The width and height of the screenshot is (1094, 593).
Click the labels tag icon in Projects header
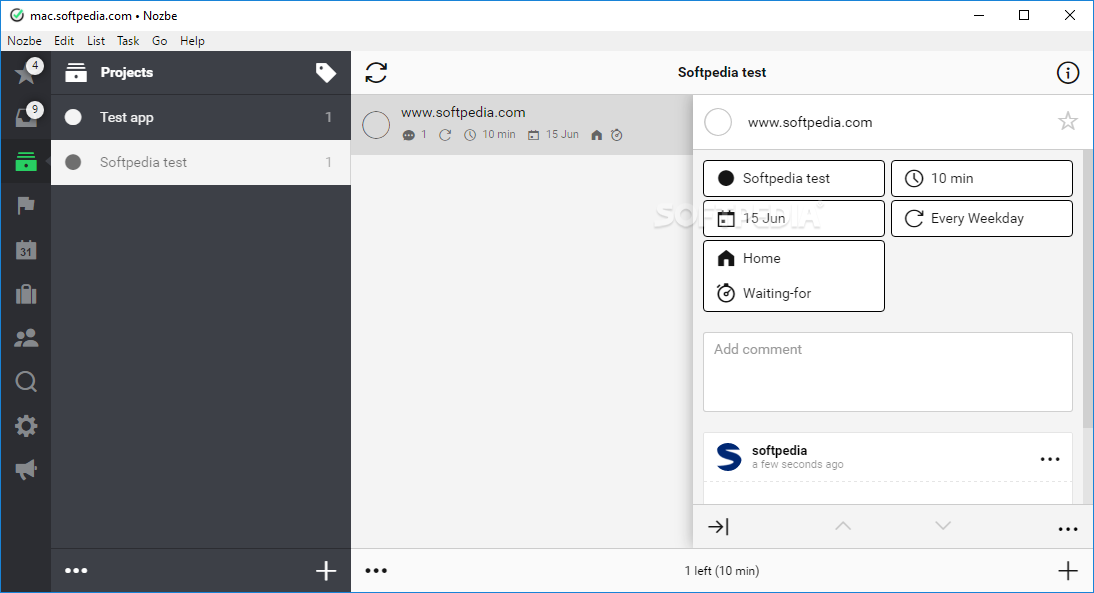pyautogui.click(x=326, y=72)
